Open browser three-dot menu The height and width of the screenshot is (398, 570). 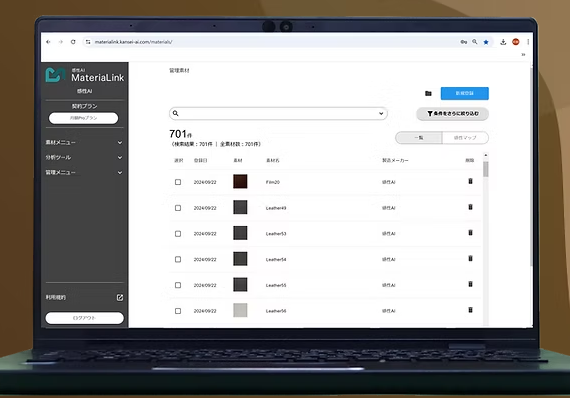(528, 42)
